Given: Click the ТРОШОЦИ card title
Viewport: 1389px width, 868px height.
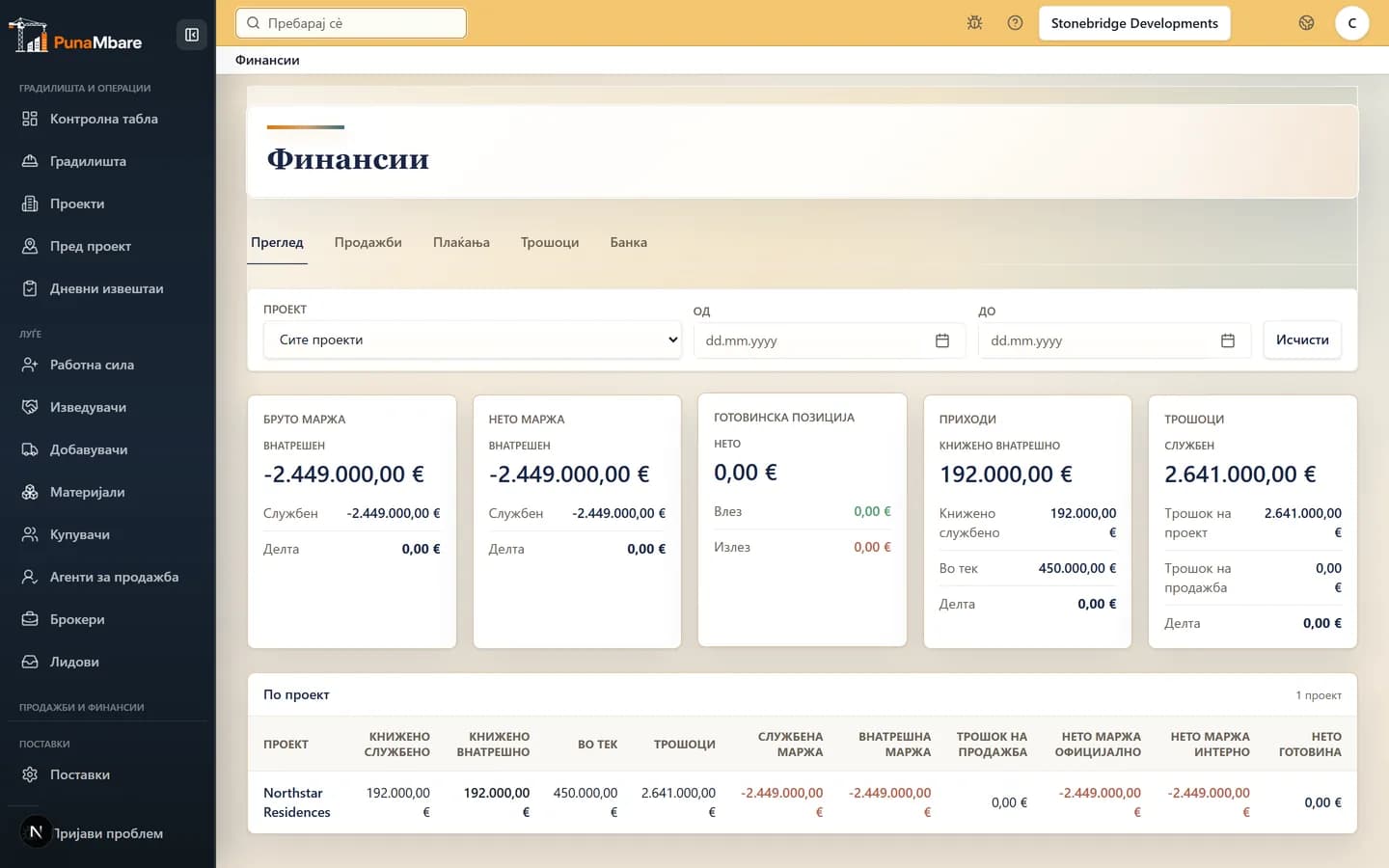Looking at the screenshot, I should (x=1194, y=420).
